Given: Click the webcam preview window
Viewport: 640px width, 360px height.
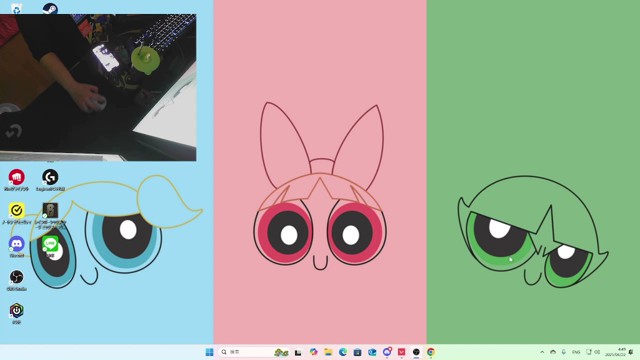Looking at the screenshot, I should coord(98,87).
